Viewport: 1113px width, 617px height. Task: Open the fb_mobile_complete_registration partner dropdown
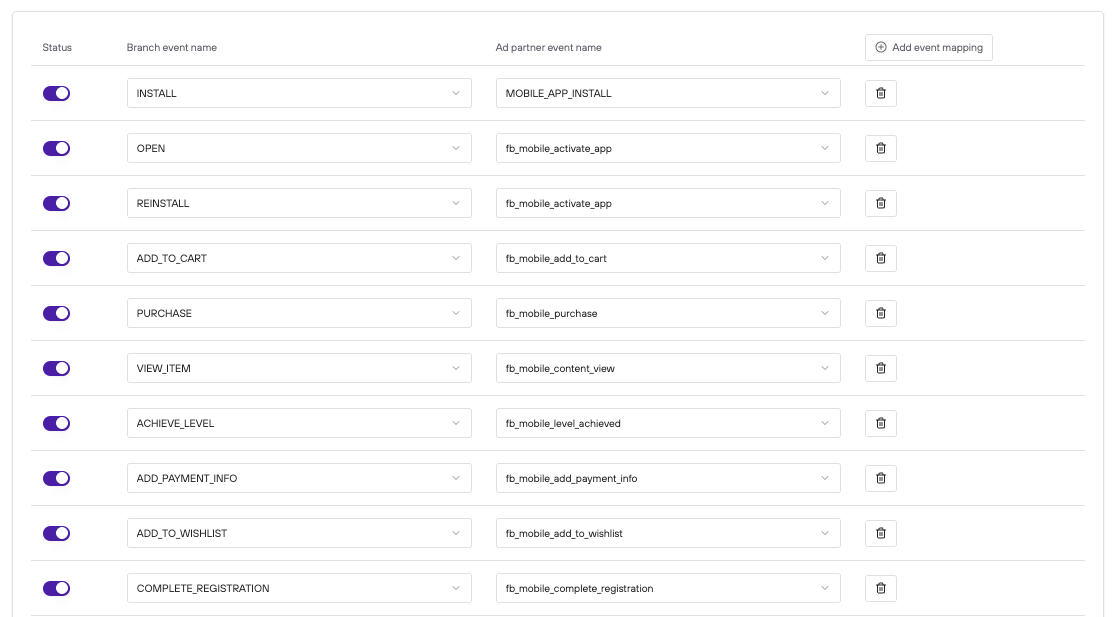(x=668, y=589)
